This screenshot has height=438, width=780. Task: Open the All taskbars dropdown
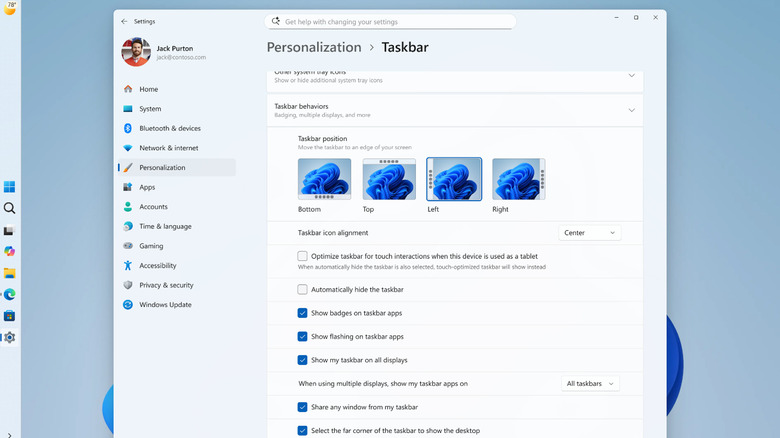pos(590,383)
